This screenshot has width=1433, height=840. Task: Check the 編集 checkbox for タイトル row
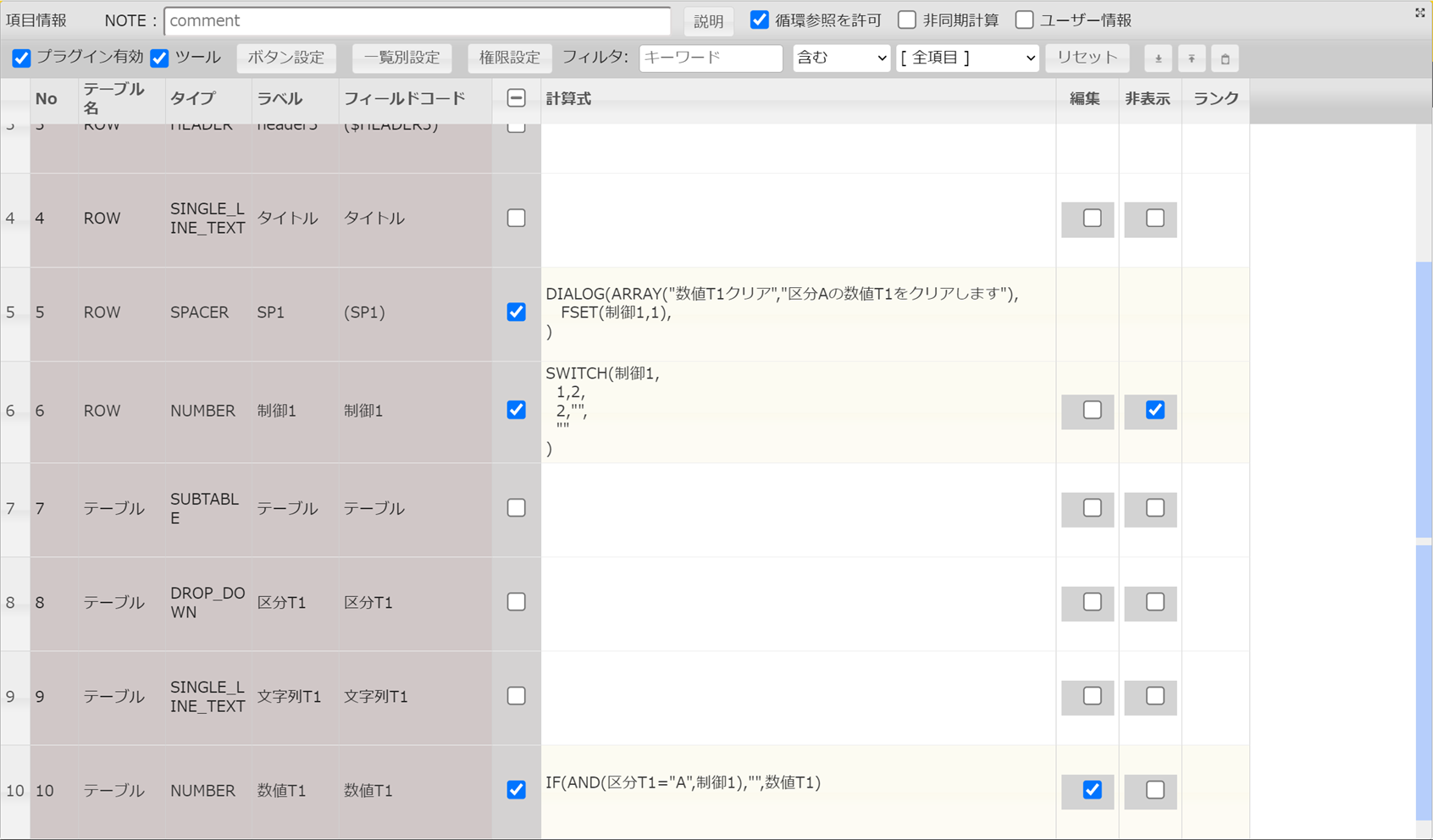click(x=1092, y=218)
